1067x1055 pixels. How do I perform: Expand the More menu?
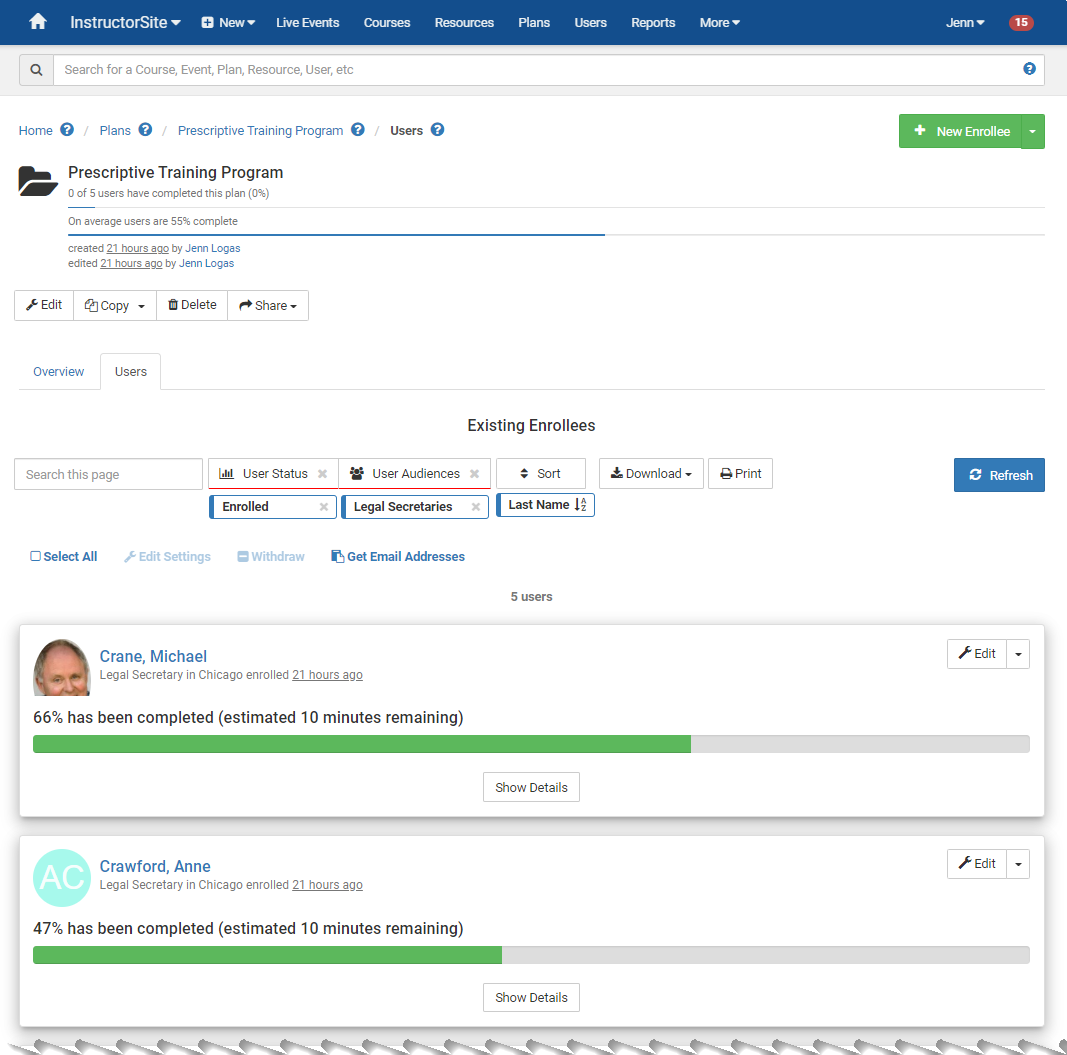[719, 22]
